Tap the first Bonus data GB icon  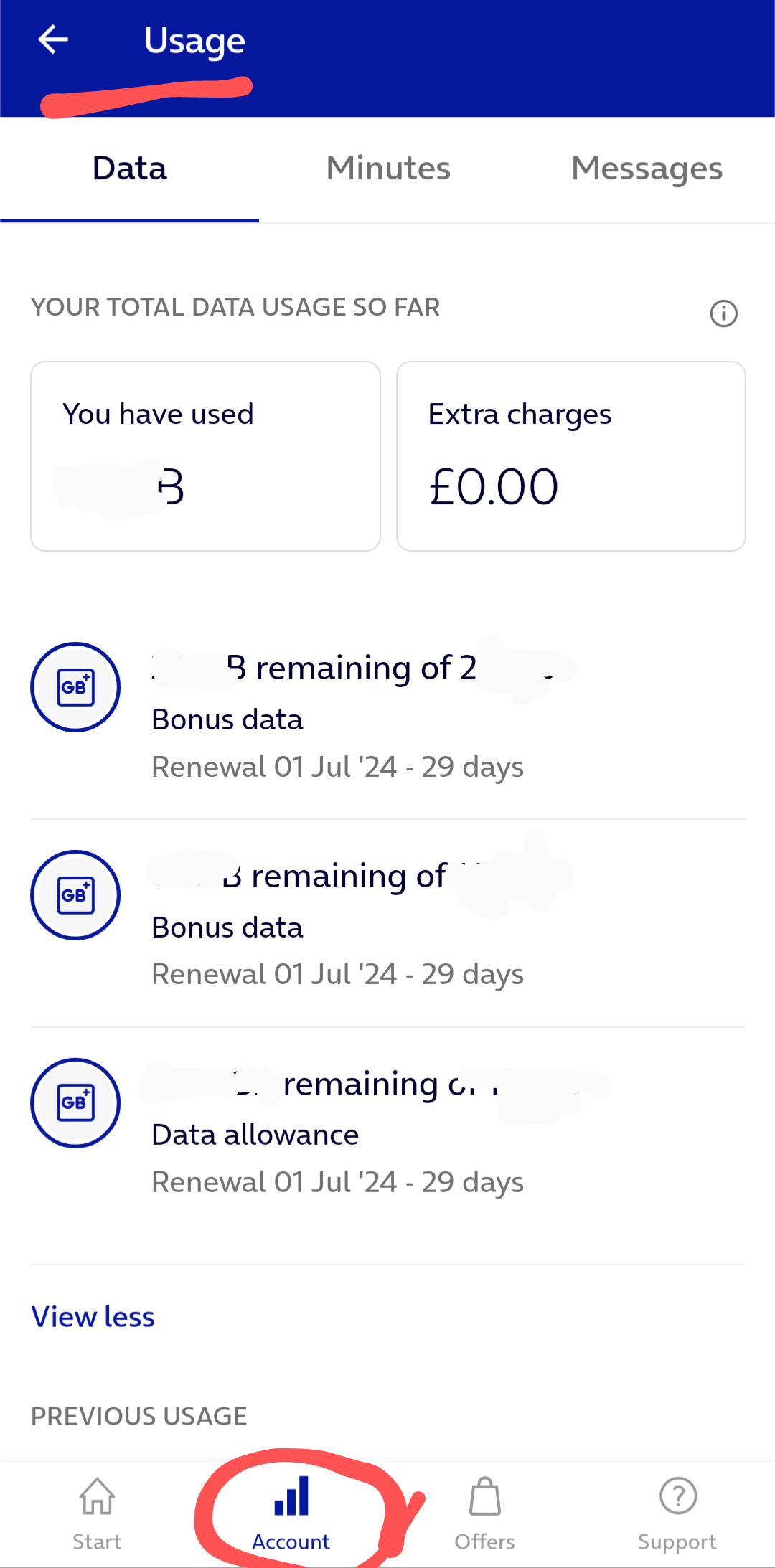point(75,687)
